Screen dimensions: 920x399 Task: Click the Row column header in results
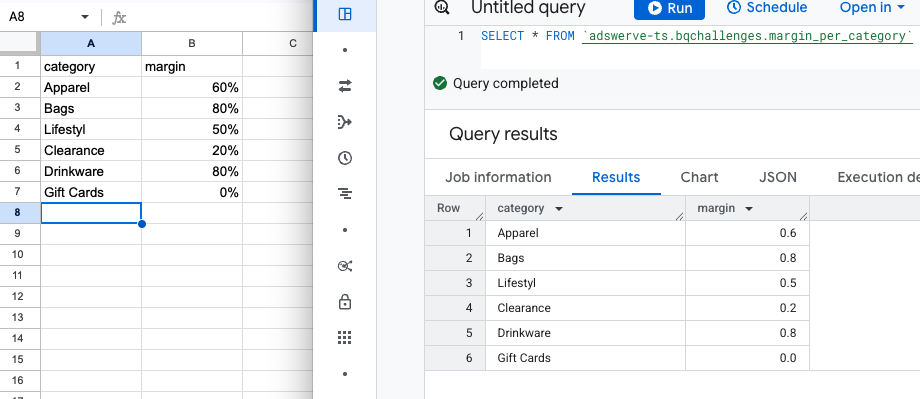point(455,208)
